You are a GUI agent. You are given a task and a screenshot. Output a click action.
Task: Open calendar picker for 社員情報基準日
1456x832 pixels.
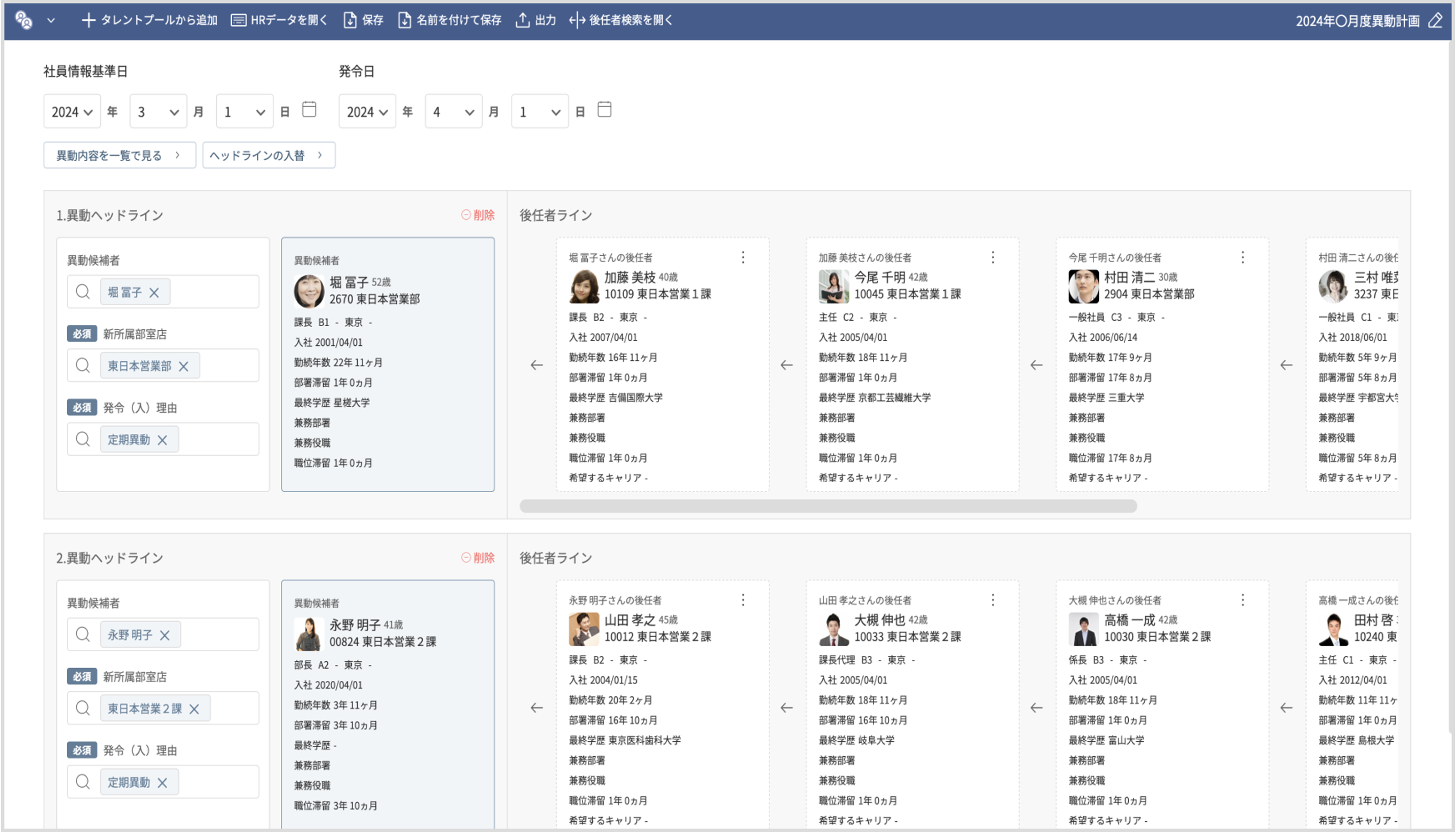(x=309, y=109)
